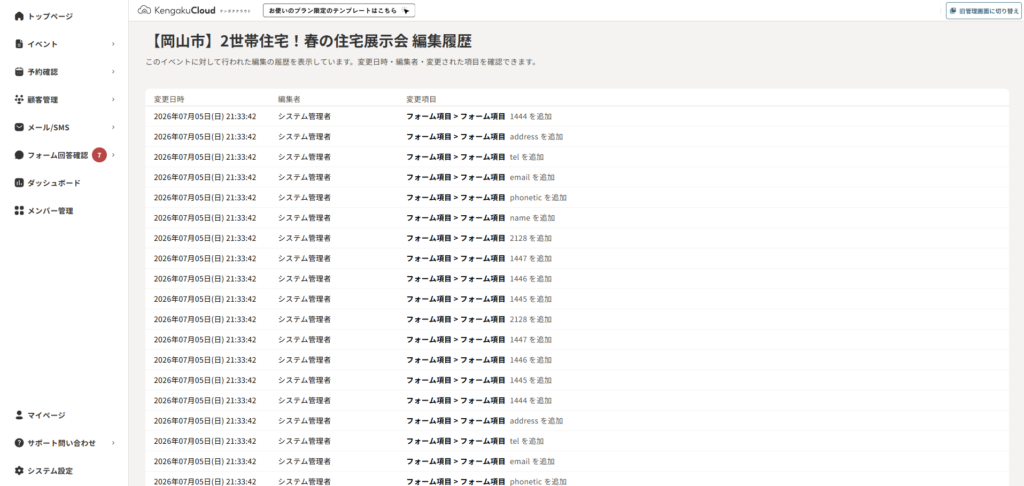Go to ダッシュボード

click(54, 183)
